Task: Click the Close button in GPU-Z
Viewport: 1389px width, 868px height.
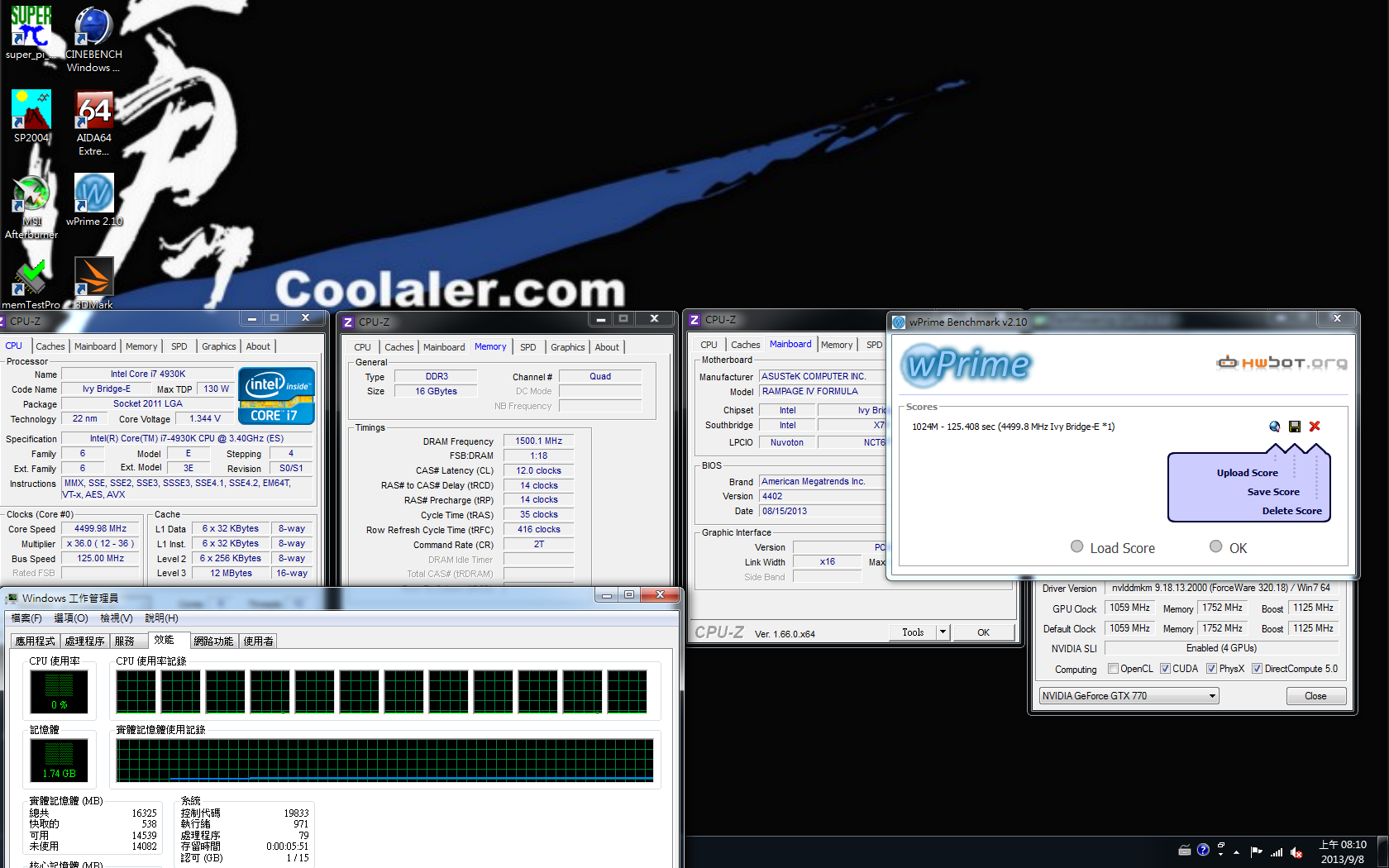Action: click(1315, 696)
